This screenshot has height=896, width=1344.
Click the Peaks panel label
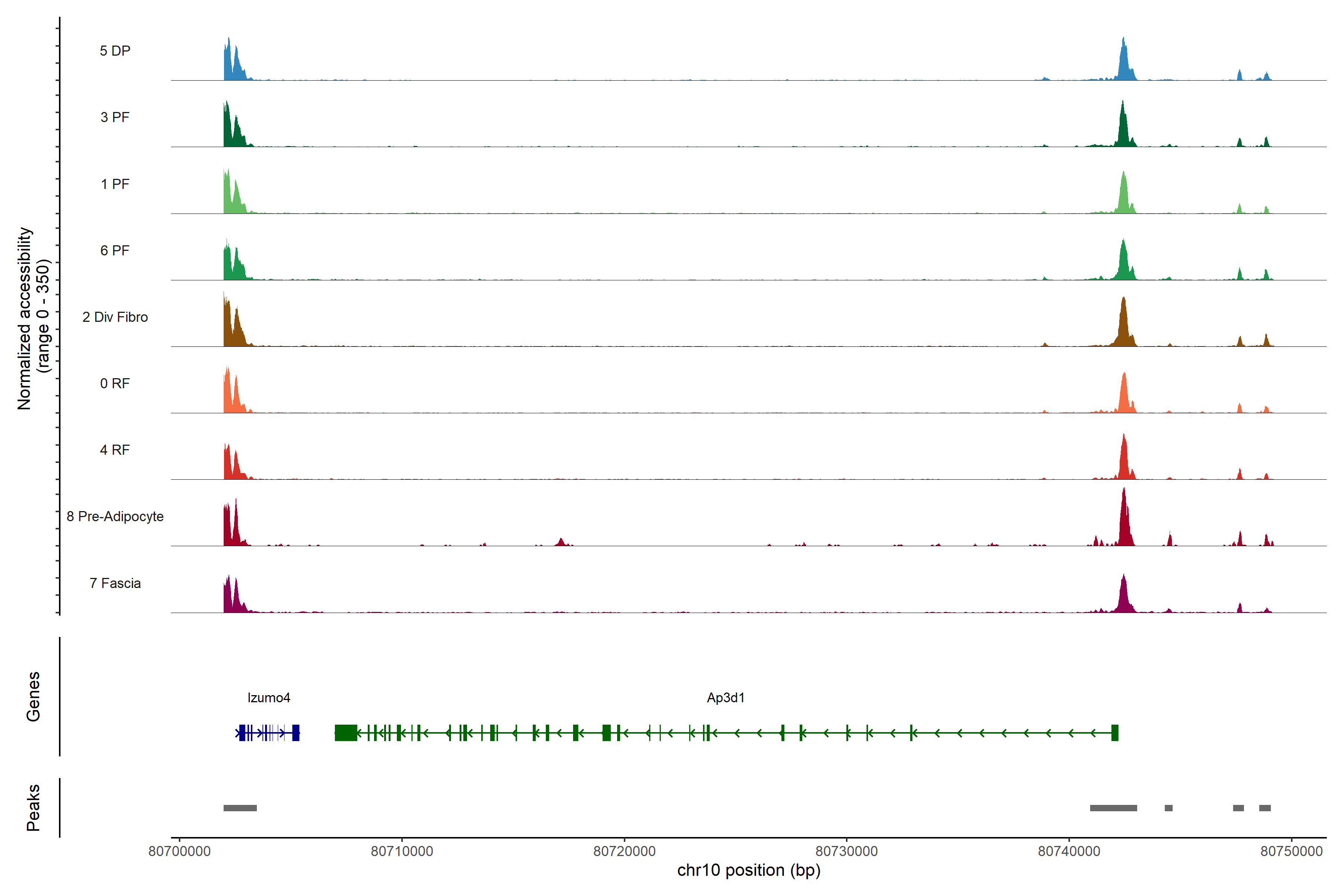(x=33, y=808)
